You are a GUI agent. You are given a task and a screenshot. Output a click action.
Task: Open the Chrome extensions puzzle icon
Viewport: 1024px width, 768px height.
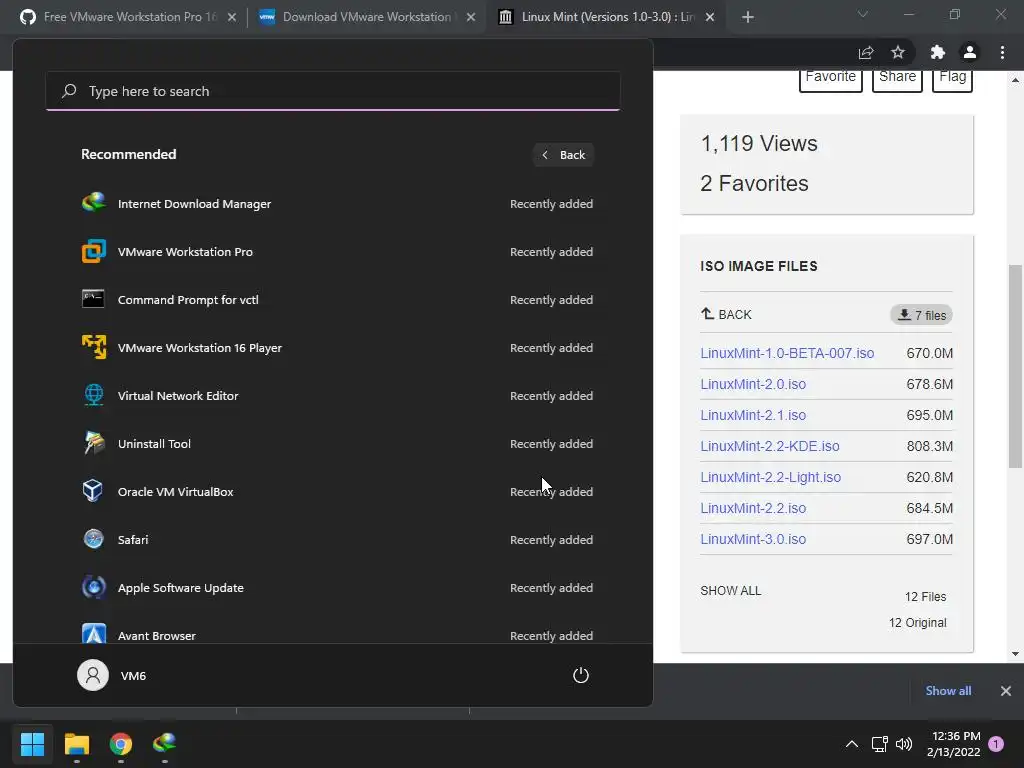tap(937, 52)
